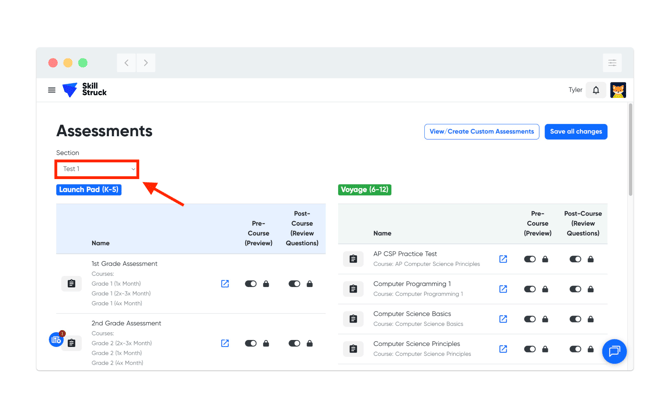Select the Launch Pad (K-5) tab label

tap(89, 189)
